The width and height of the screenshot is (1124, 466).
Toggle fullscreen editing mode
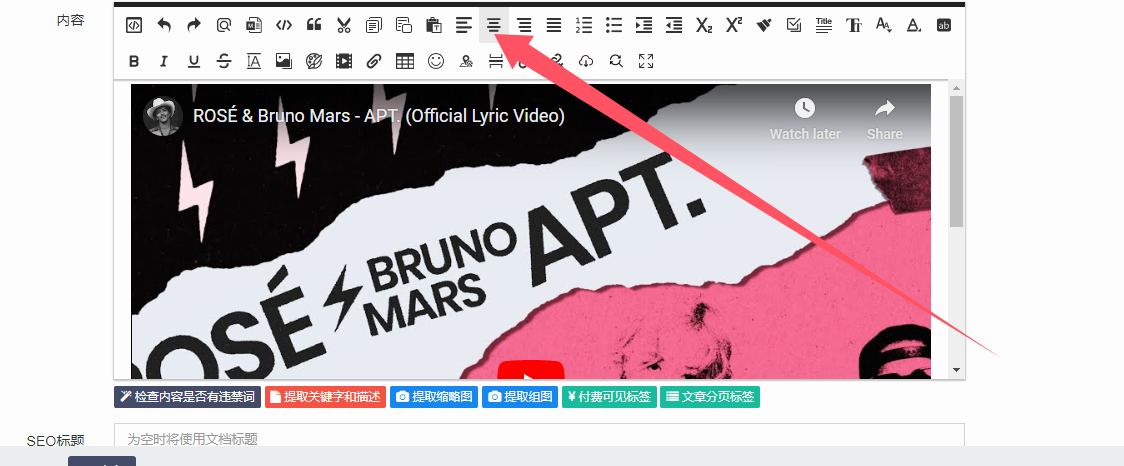(x=646, y=62)
